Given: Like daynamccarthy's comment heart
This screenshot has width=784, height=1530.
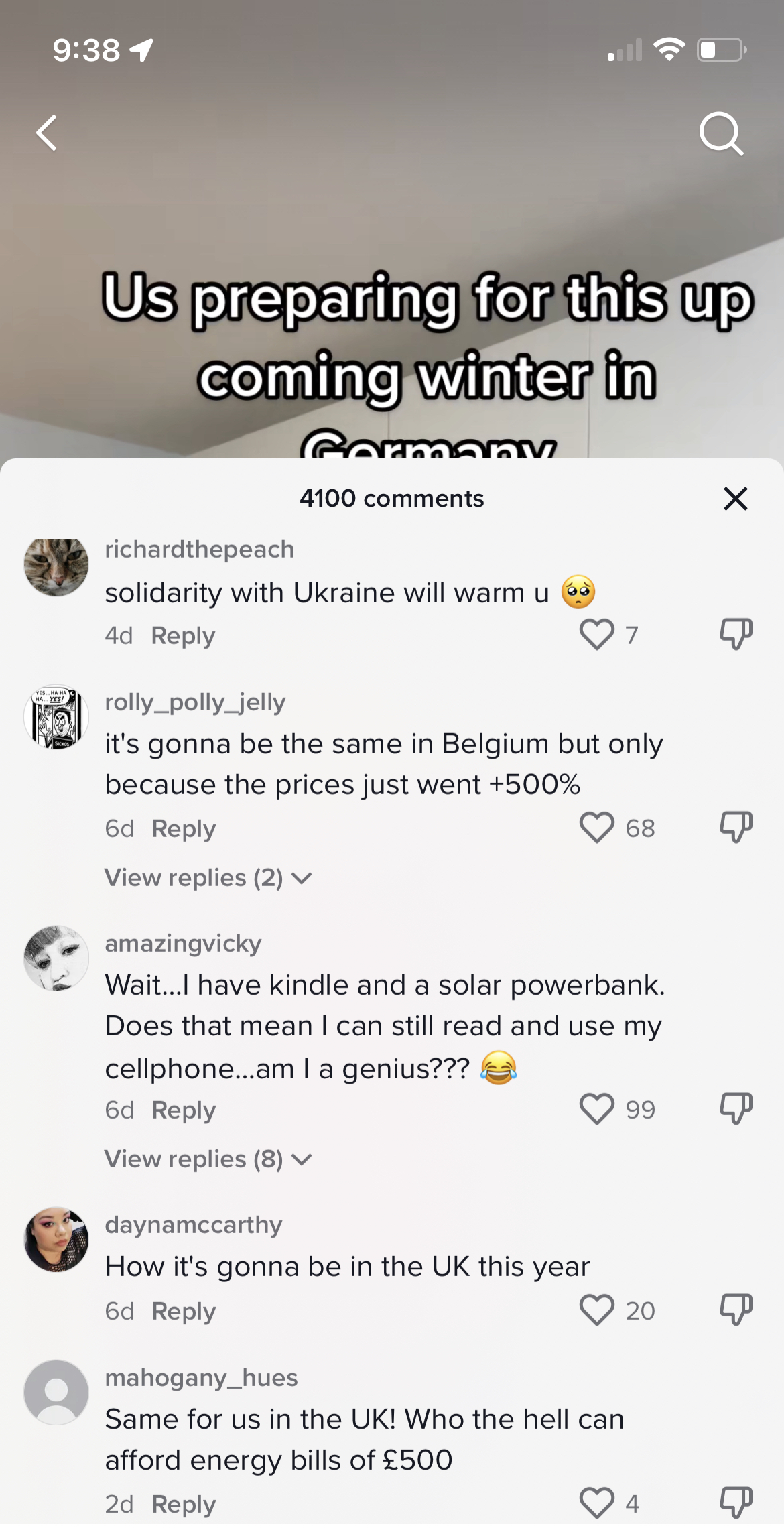Looking at the screenshot, I should click(x=596, y=1310).
